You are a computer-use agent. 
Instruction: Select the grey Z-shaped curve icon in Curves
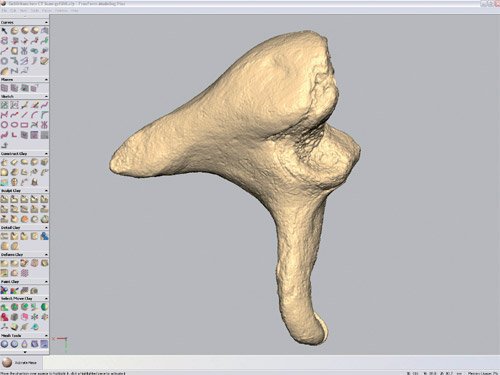coord(14,71)
